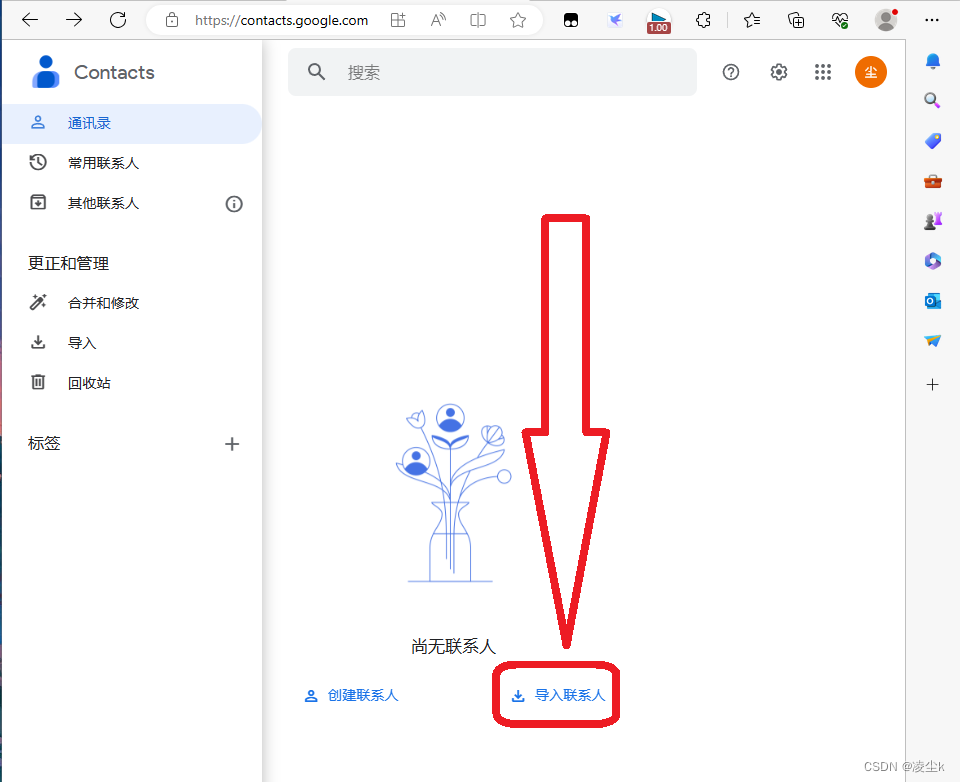This screenshot has height=782, width=960.
Task: Open Edge sidebar Outlook icon
Action: (x=932, y=301)
